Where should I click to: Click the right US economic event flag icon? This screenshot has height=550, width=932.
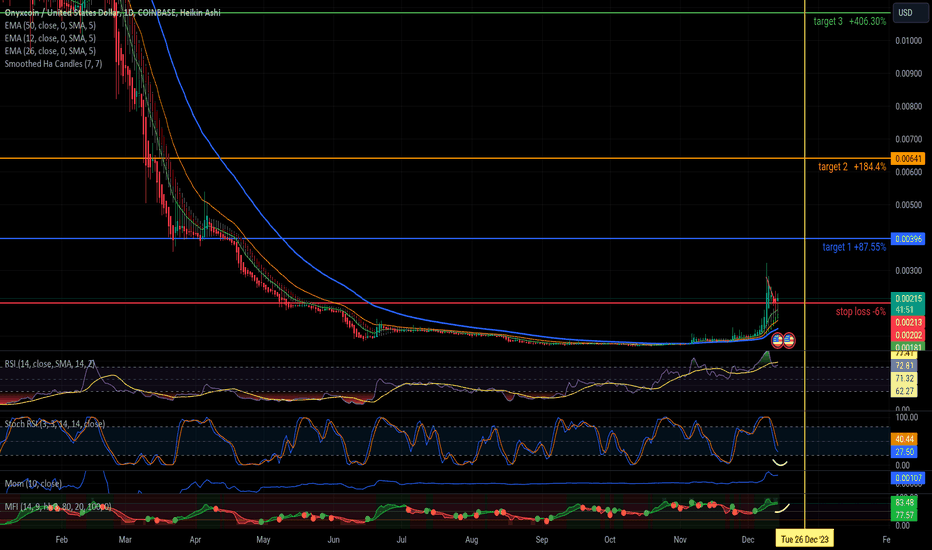[789, 341]
